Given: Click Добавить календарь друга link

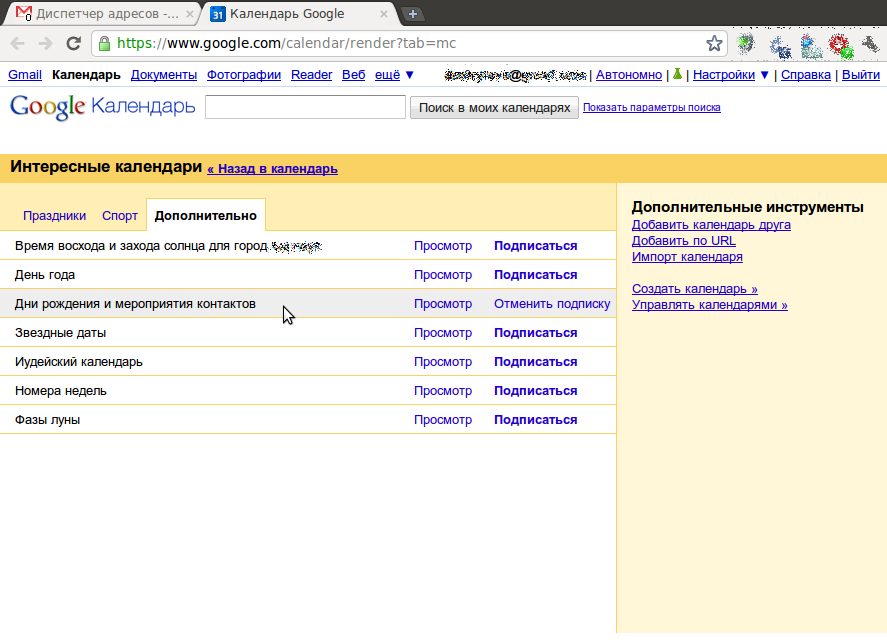Looking at the screenshot, I should (x=711, y=225).
